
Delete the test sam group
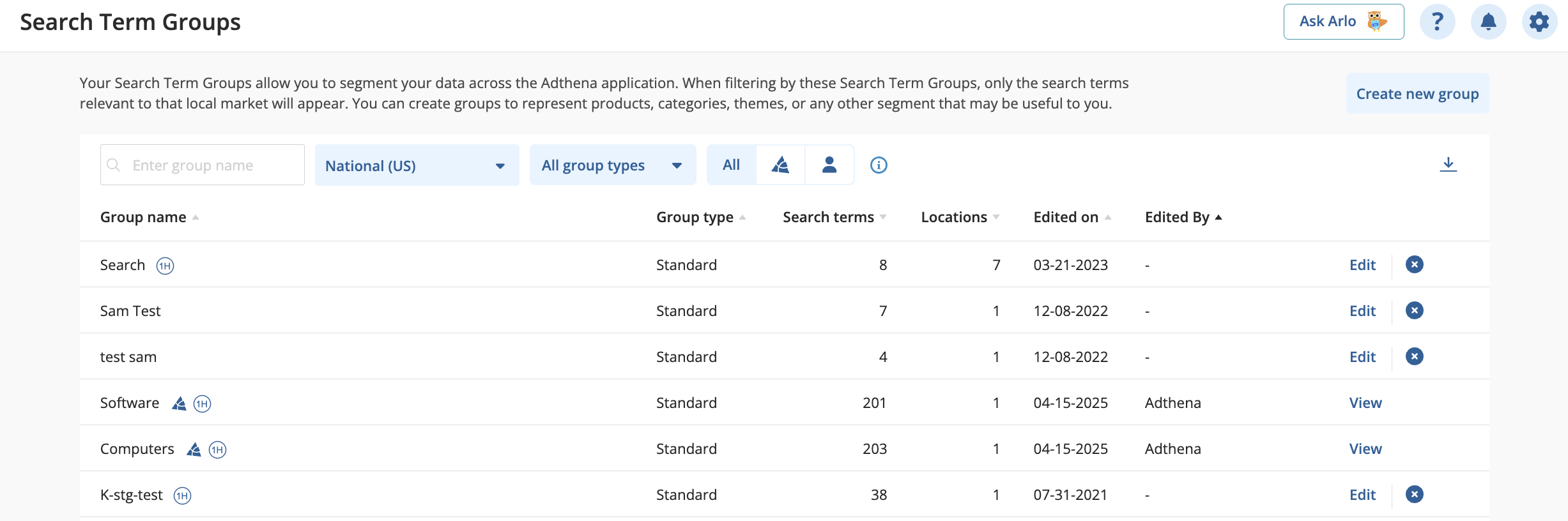point(1414,356)
